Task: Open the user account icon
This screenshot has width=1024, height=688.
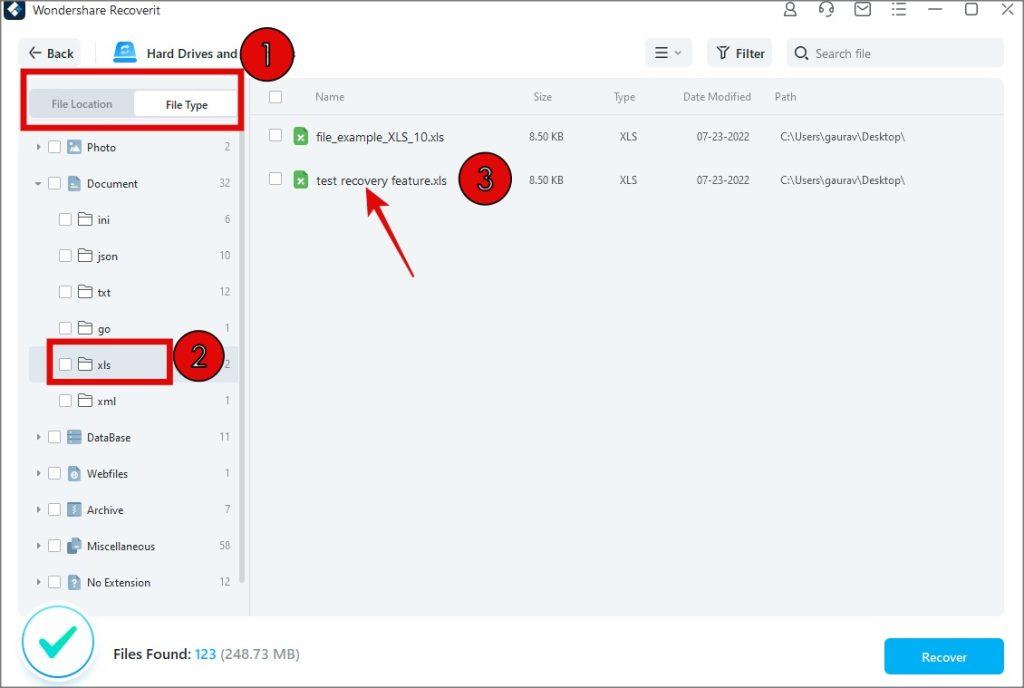Action: 790,10
